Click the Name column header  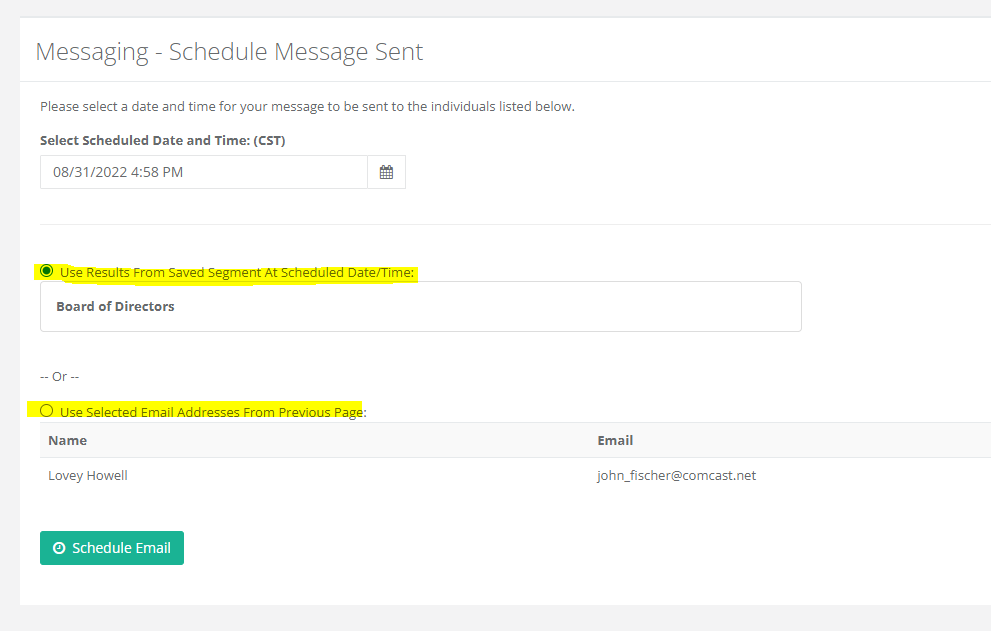(68, 440)
